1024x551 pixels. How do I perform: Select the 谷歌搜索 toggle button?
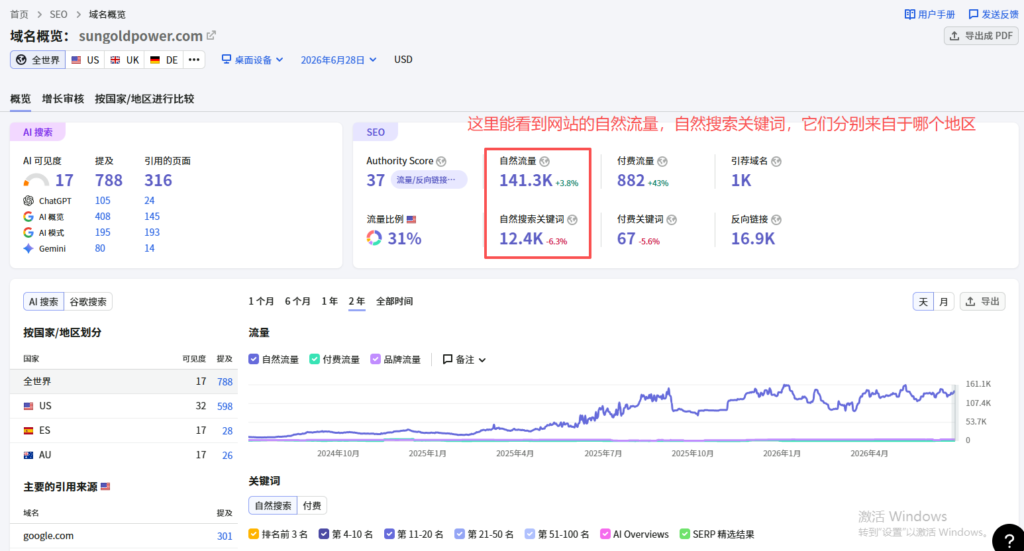tap(88, 302)
